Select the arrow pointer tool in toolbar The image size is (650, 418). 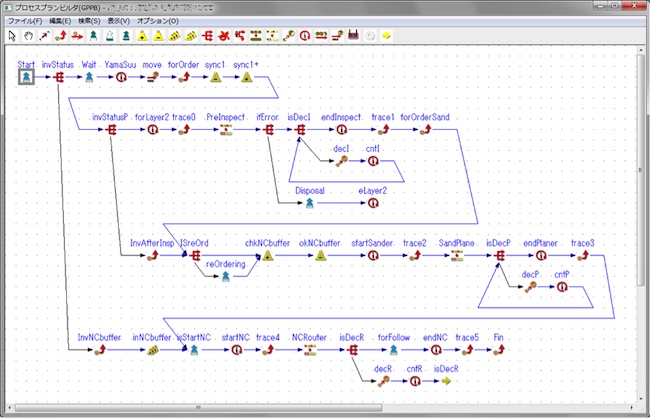point(12,36)
